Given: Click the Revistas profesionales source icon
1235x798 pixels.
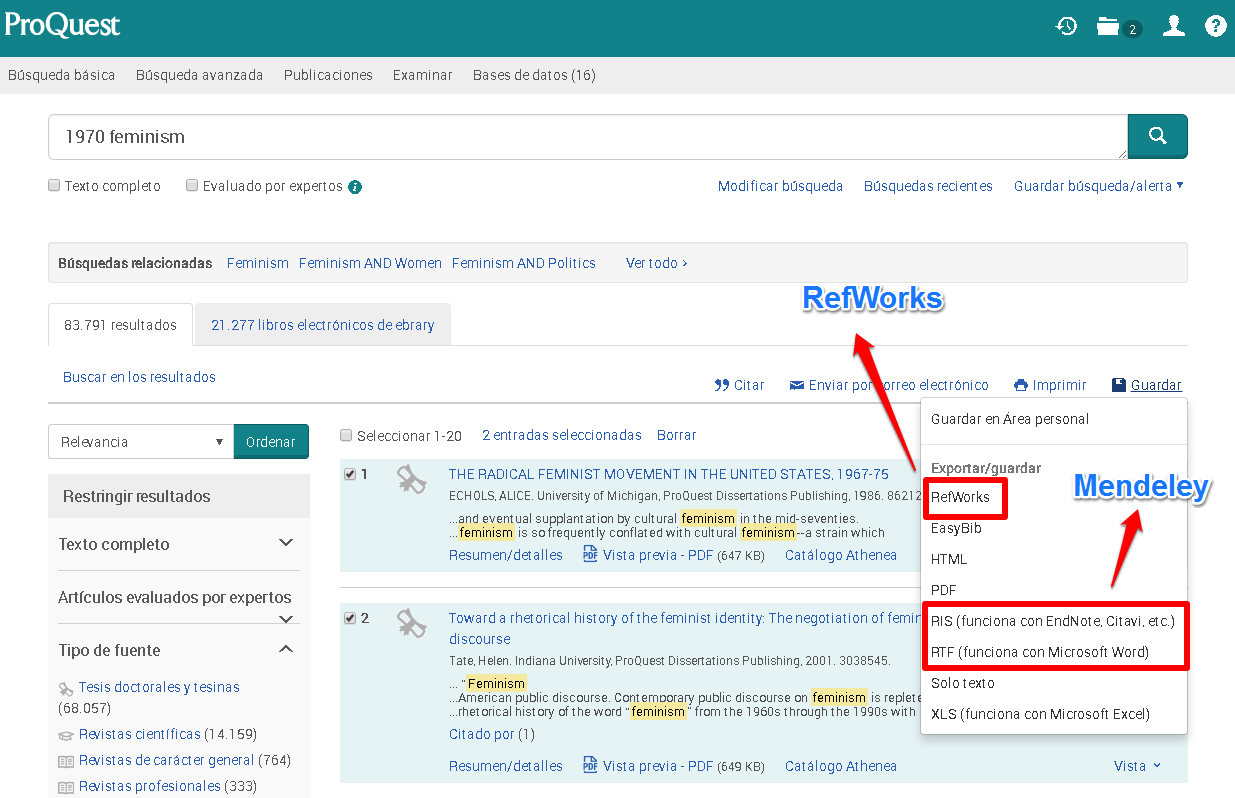Looking at the screenshot, I should click(66, 787).
